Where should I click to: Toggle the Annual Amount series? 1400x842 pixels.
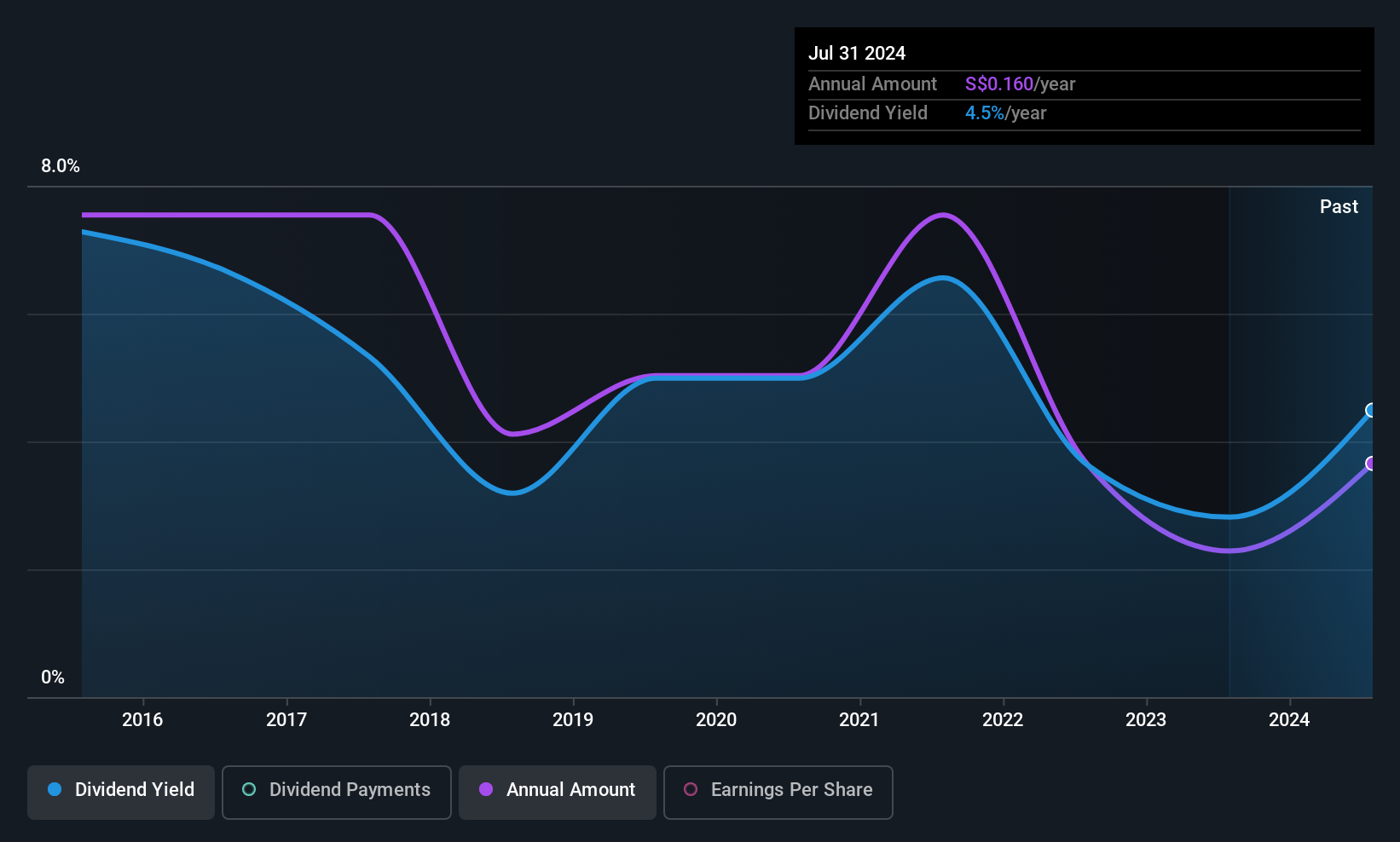558,792
